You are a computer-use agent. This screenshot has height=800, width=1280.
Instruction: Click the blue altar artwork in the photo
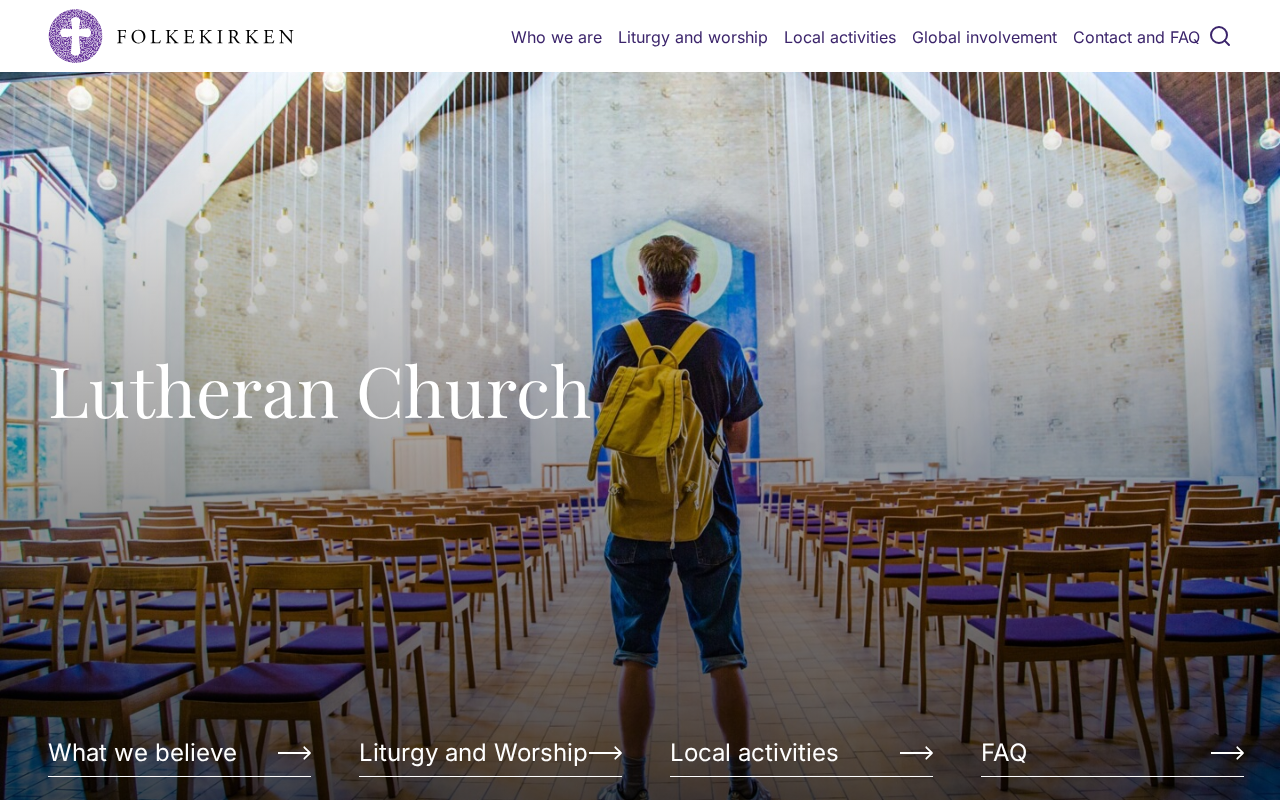click(x=670, y=330)
